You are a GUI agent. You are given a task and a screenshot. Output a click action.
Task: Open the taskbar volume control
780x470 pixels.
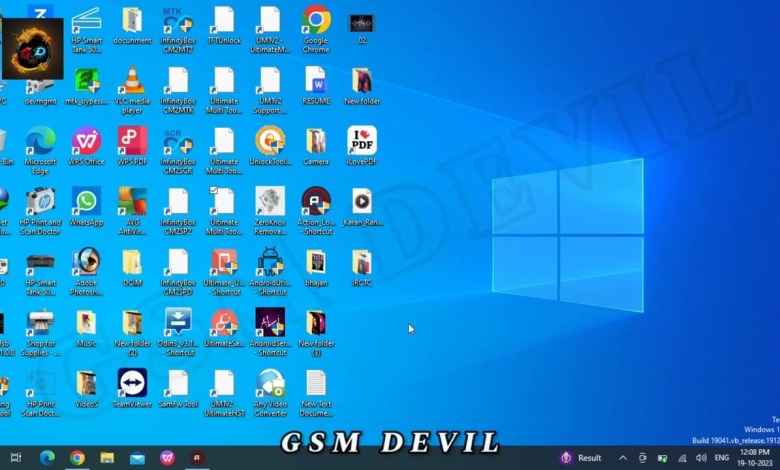pyautogui.click(x=700, y=458)
